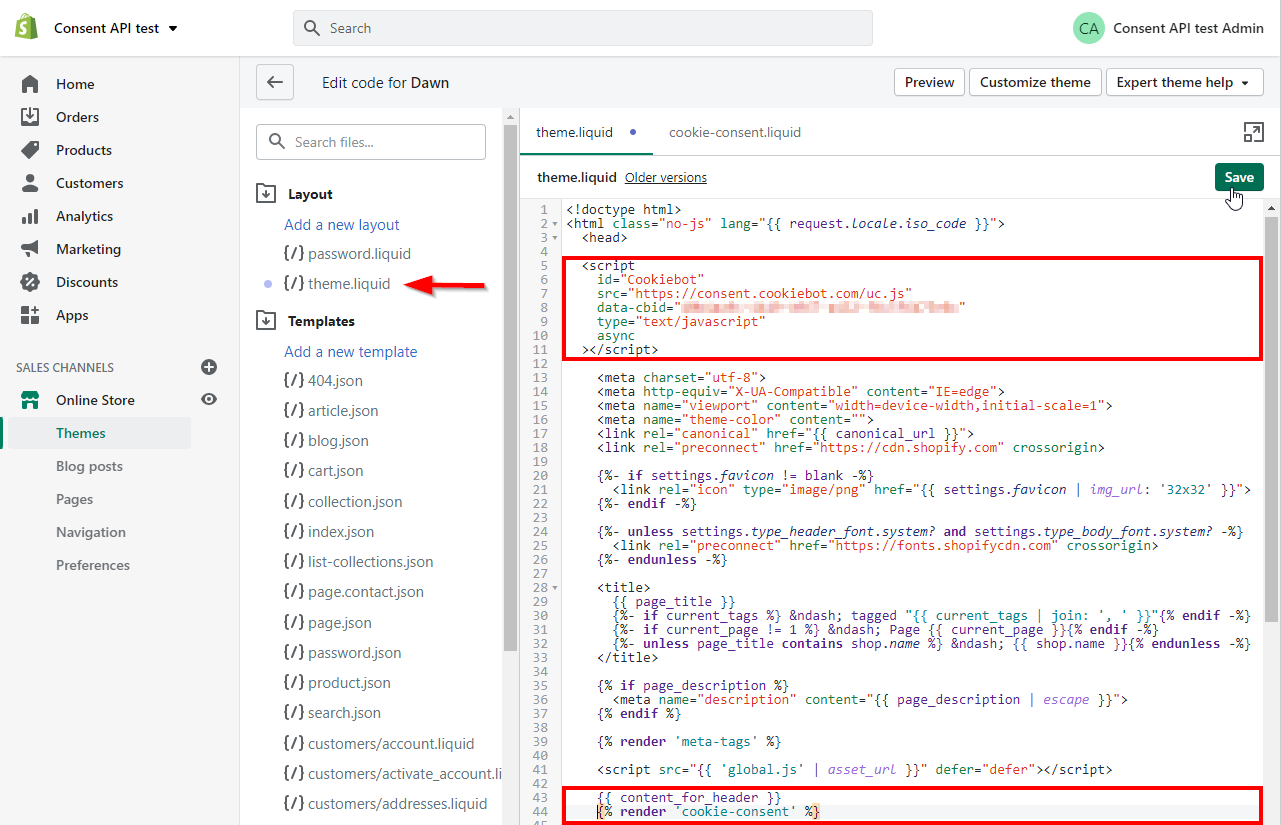Image resolution: width=1281 pixels, height=825 pixels.
Task: Open Pages in the sidebar
Action: 74,499
